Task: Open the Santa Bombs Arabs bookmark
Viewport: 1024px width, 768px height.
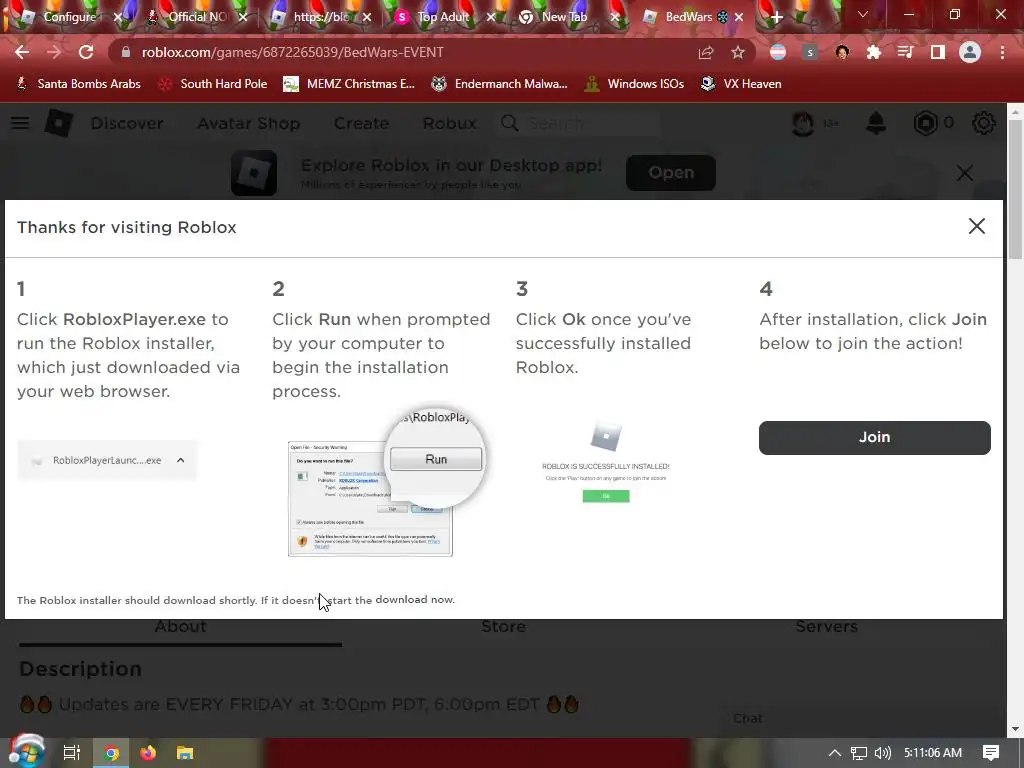Action: click(78, 84)
